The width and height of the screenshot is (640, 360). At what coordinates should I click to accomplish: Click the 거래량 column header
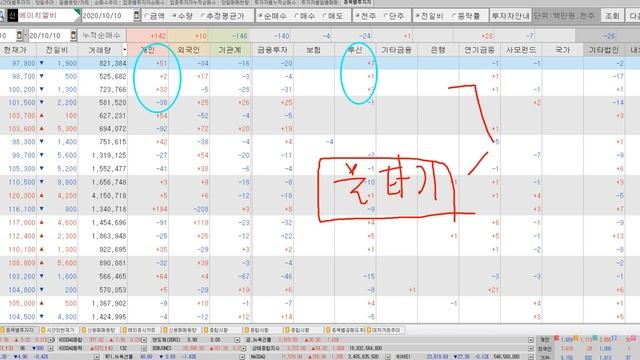[x=100, y=50]
